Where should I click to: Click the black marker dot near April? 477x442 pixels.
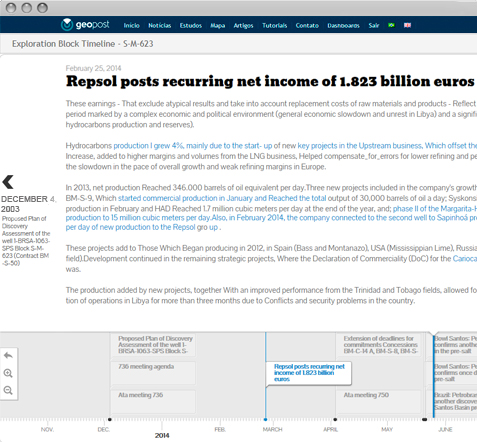pyautogui.click(x=335, y=419)
